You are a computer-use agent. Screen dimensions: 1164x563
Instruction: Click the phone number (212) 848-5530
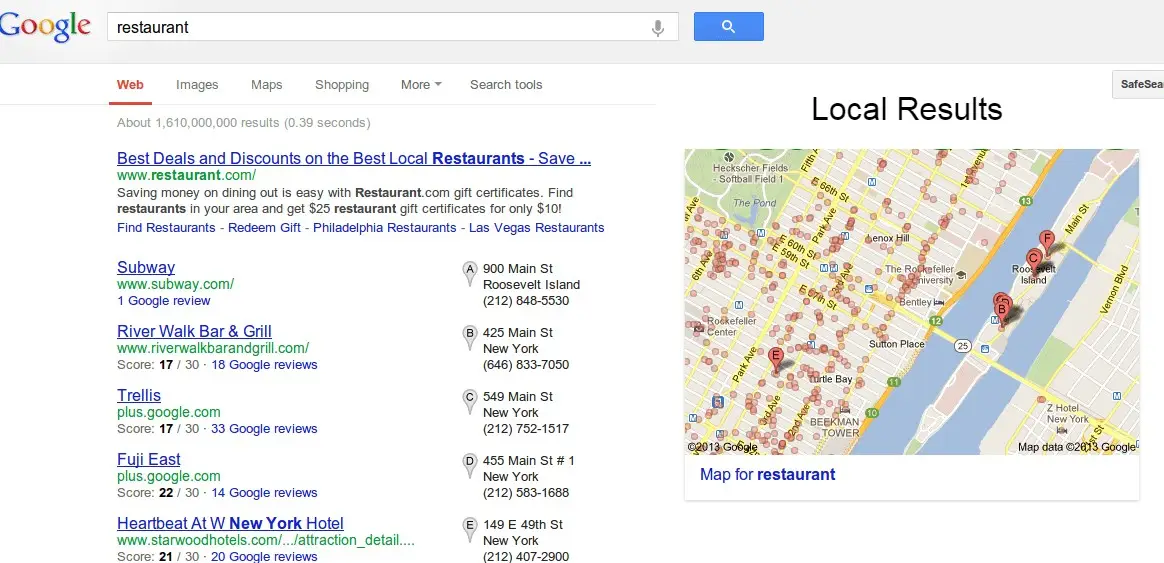pos(526,301)
